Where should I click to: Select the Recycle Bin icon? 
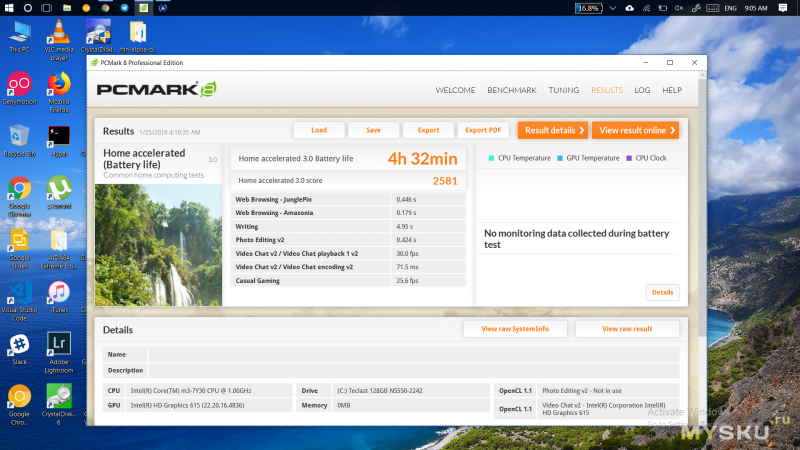19,141
